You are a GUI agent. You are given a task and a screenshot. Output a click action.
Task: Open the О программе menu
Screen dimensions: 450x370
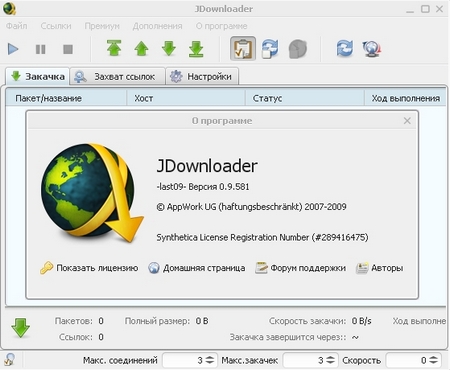pos(221,26)
